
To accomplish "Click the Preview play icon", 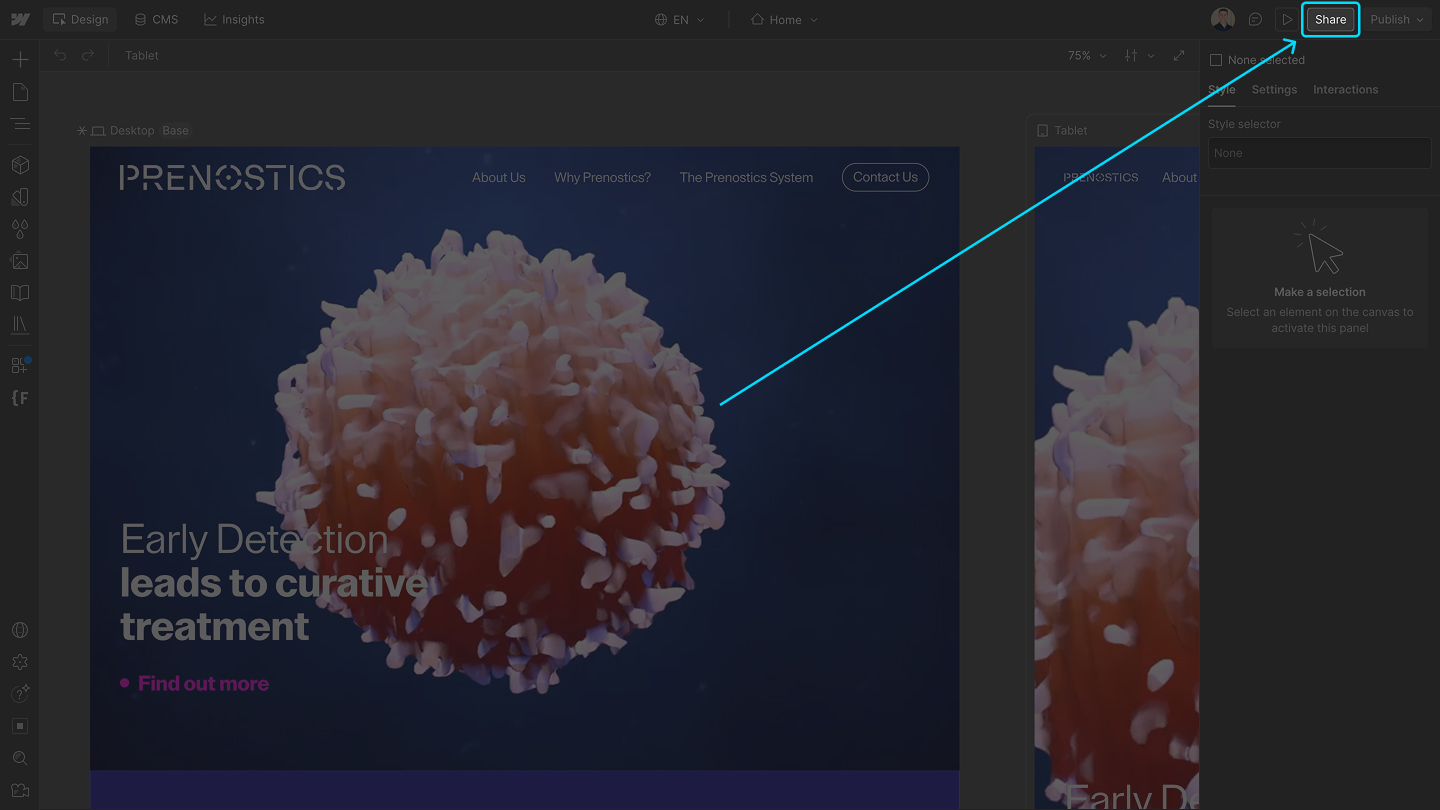I will pyautogui.click(x=1287, y=19).
